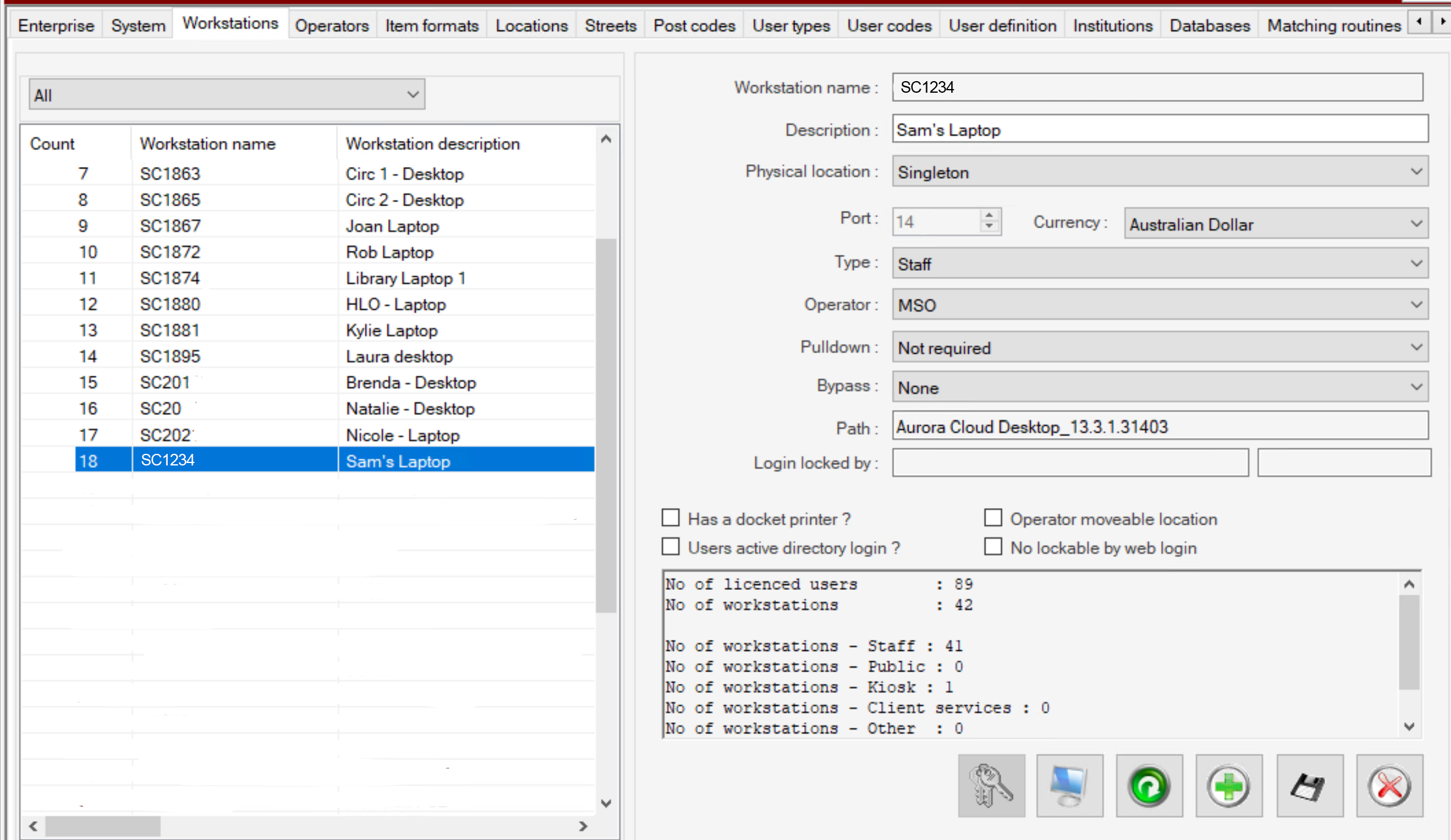Expand the Bypass None dropdown

1160,387
